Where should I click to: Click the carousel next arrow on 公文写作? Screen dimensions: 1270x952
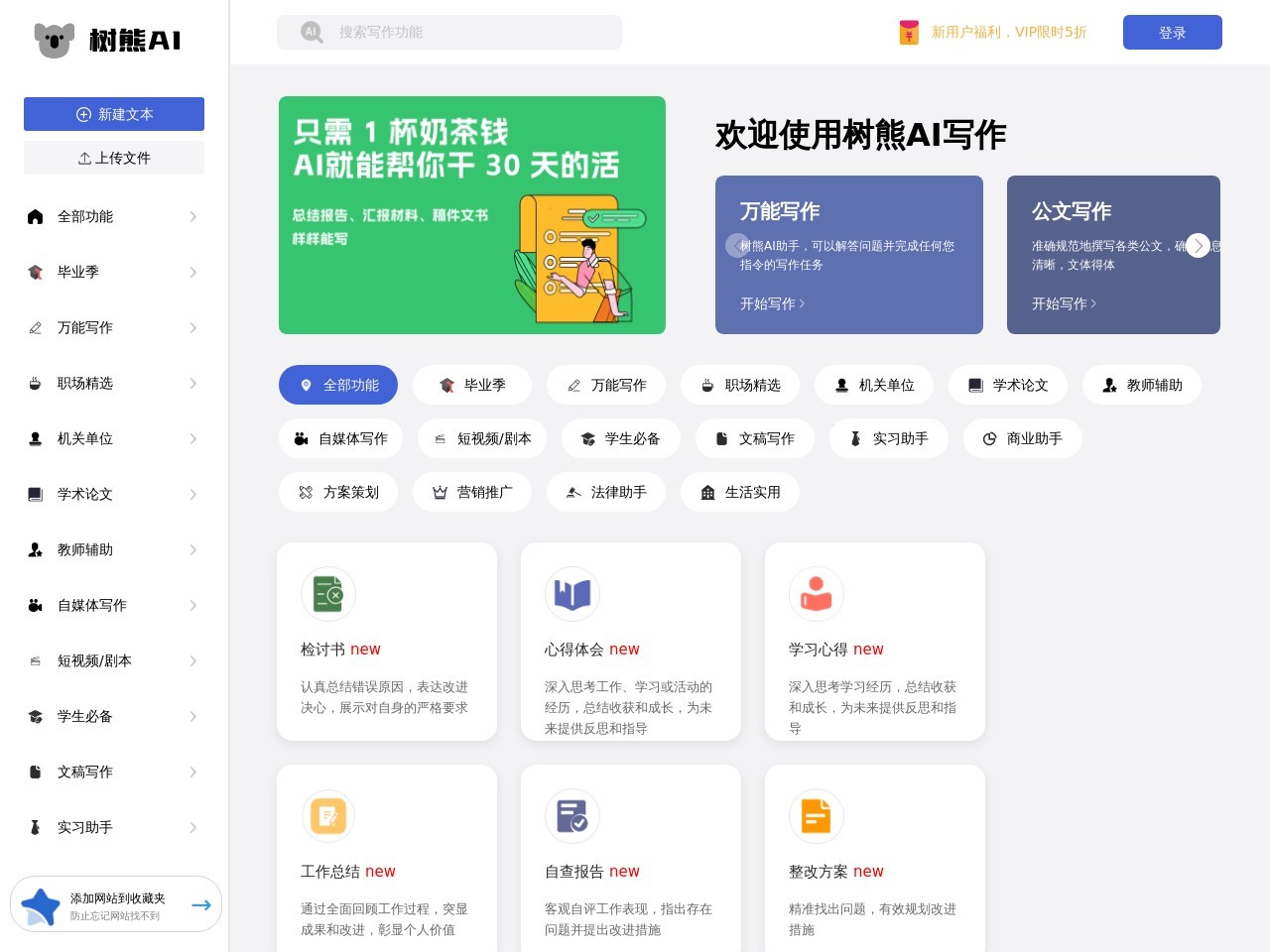tap(1198, 245)
